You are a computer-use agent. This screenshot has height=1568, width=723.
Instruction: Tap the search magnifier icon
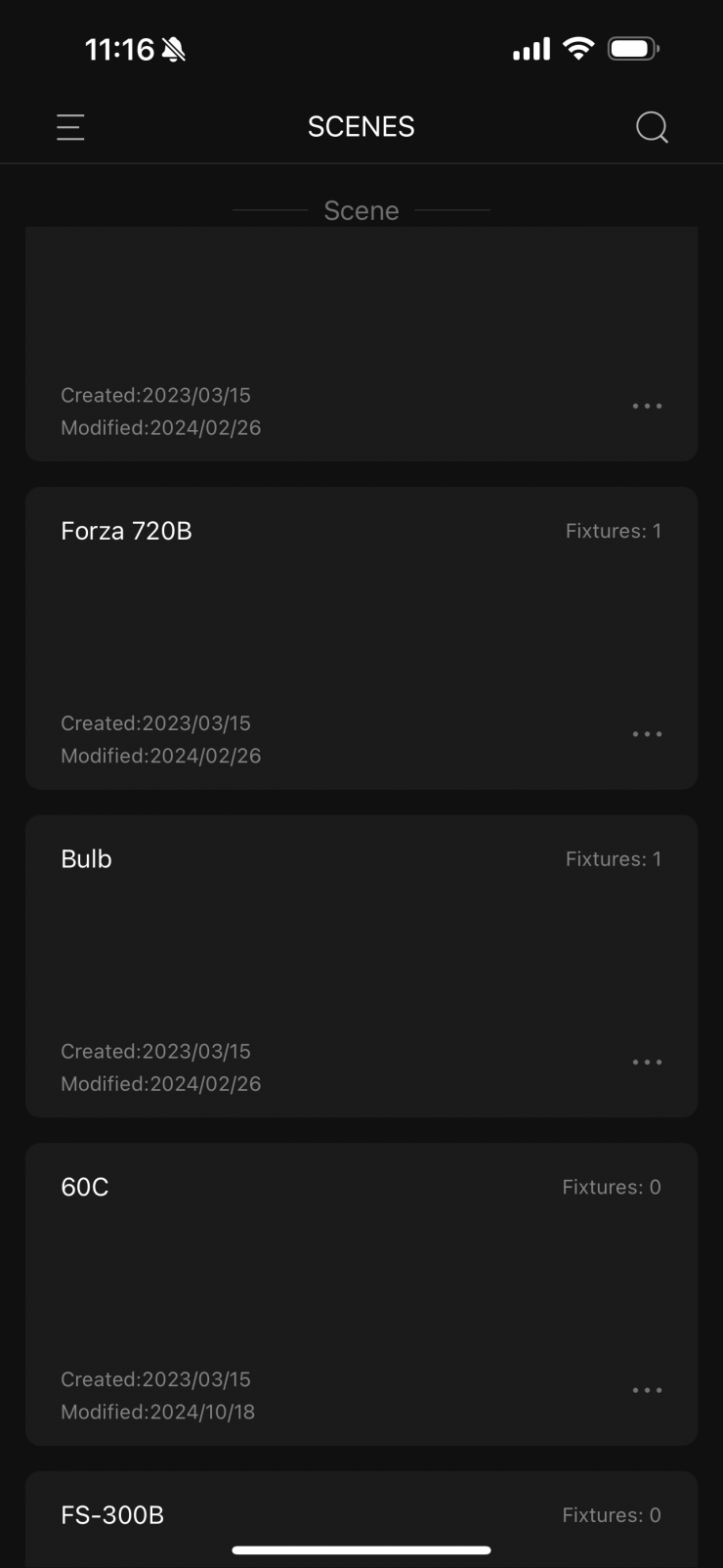coord(652,127)
